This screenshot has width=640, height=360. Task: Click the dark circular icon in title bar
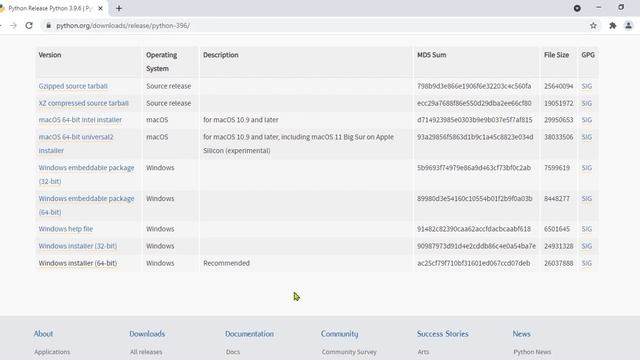click(577, 8)
